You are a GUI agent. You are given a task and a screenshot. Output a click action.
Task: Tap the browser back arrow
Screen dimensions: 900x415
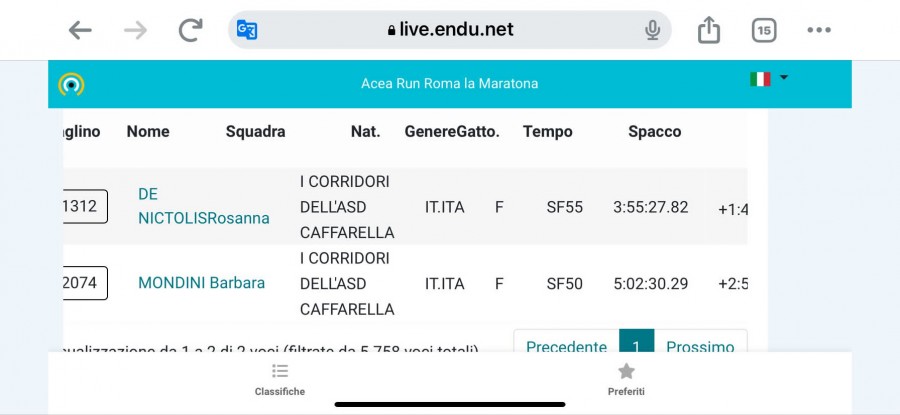[x=80, y=30]
